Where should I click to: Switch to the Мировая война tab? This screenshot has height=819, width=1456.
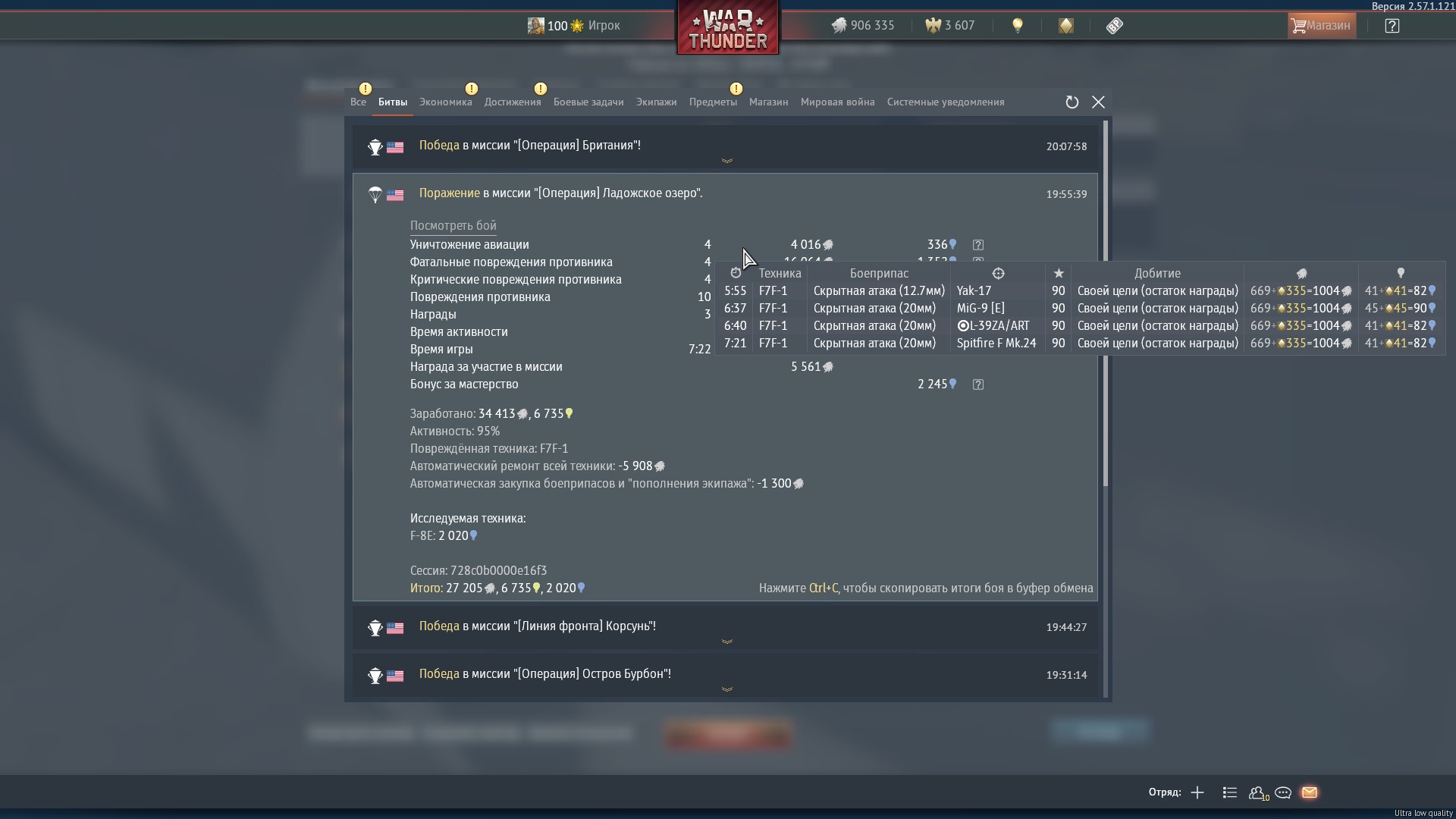coord(838,102)
